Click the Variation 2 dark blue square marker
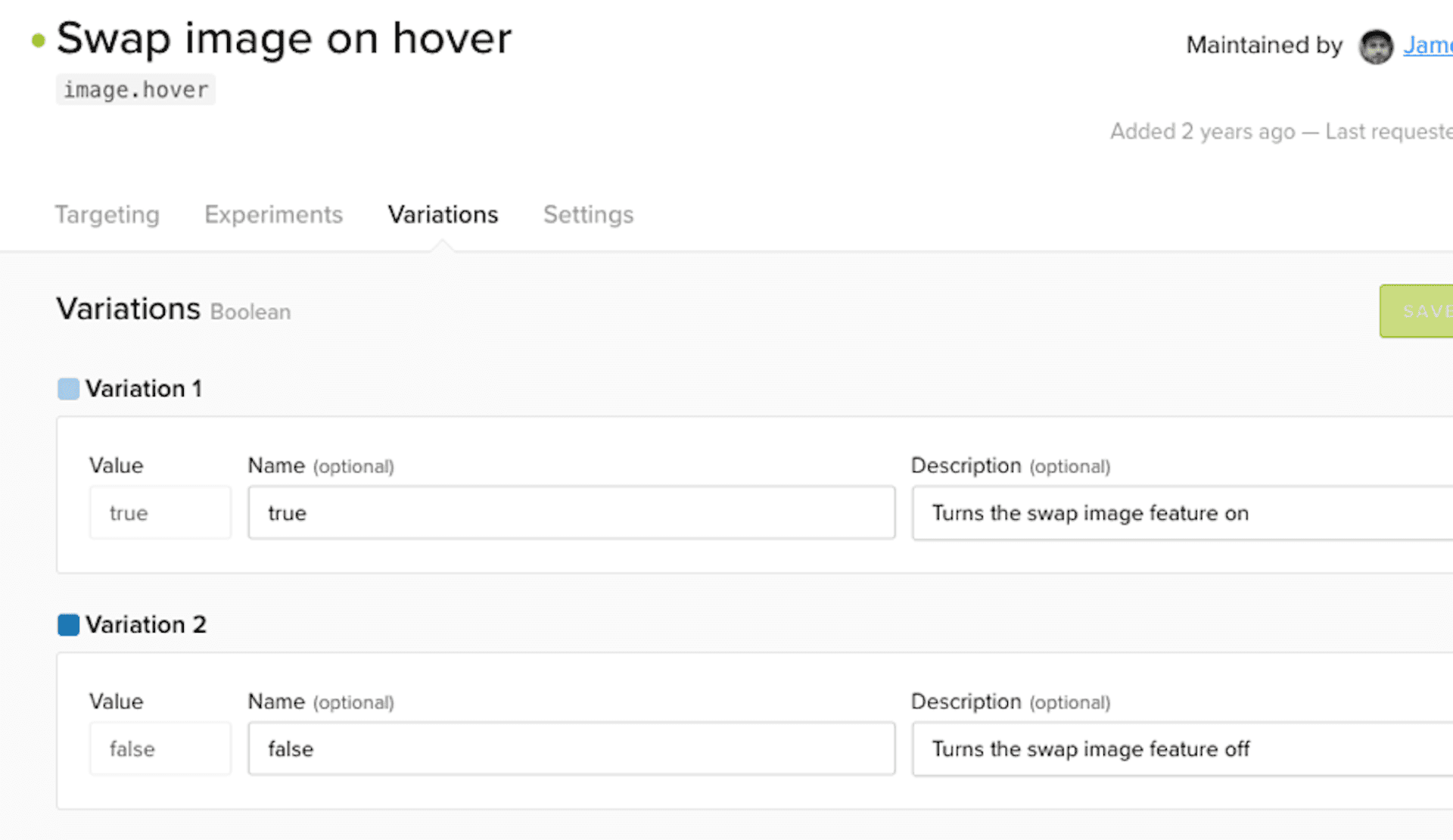 coord(68,624)
